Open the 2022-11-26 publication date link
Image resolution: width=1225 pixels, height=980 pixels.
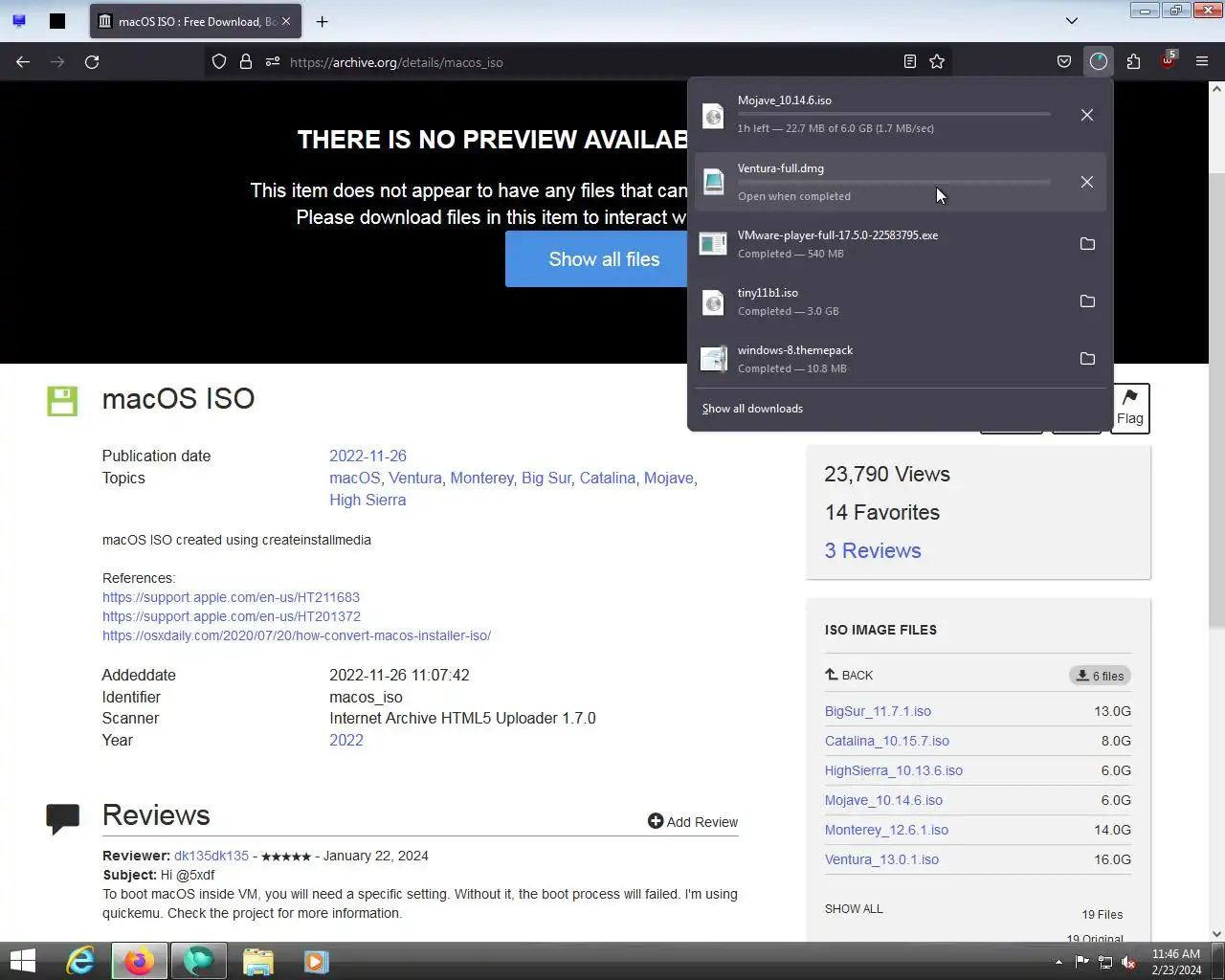367,456
